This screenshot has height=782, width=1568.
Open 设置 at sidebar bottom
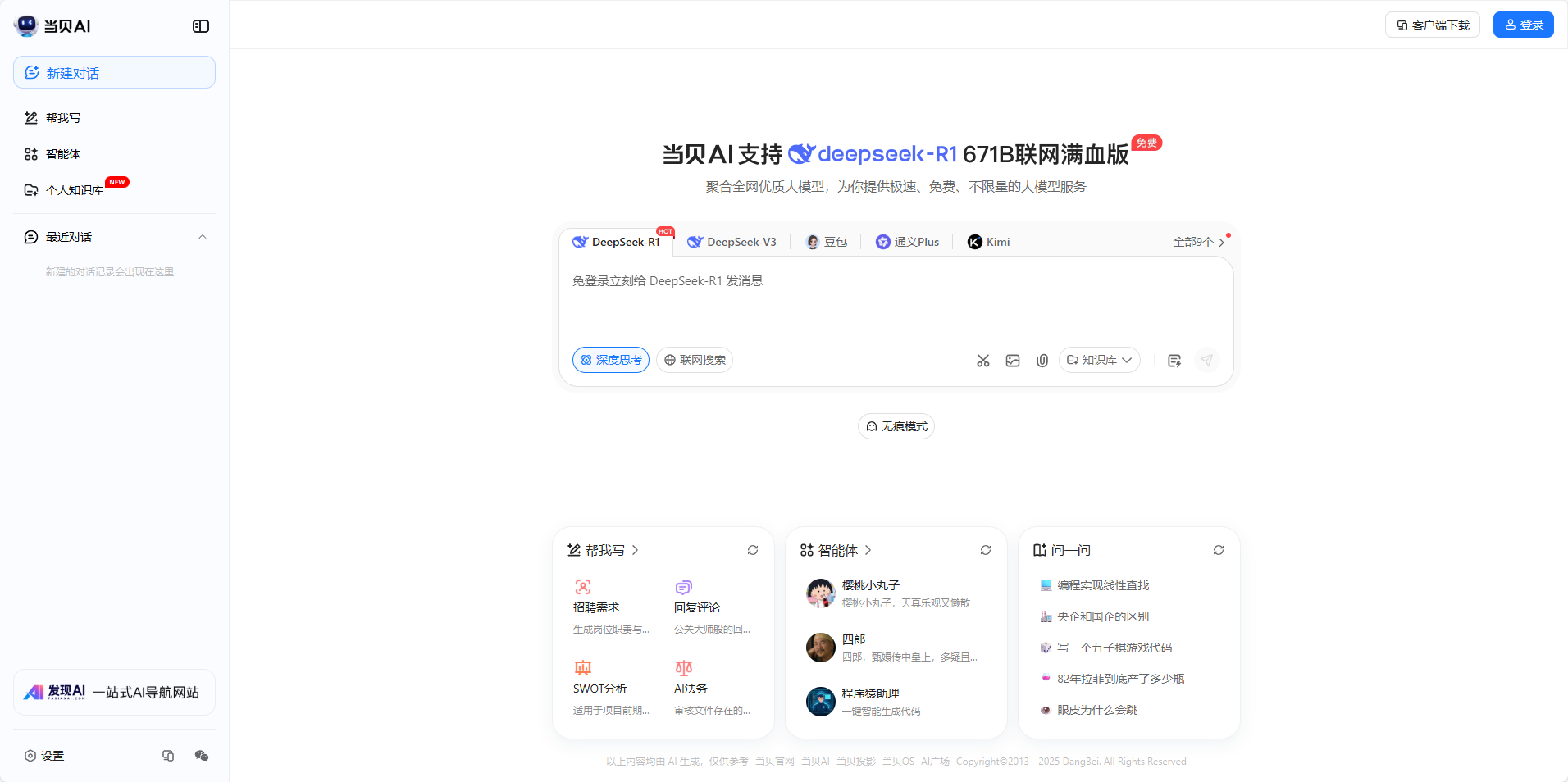44,756
